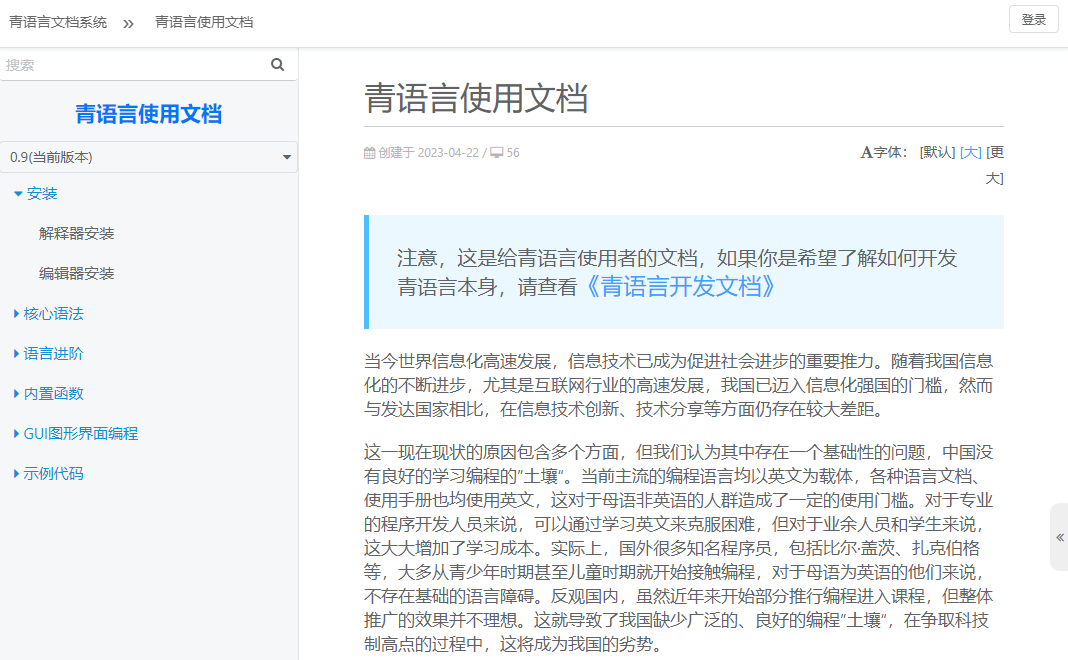Viewport: 1068px width, 660px height.
Task: Expand the GUI图形界面编程 section
Action: [76, 434]
